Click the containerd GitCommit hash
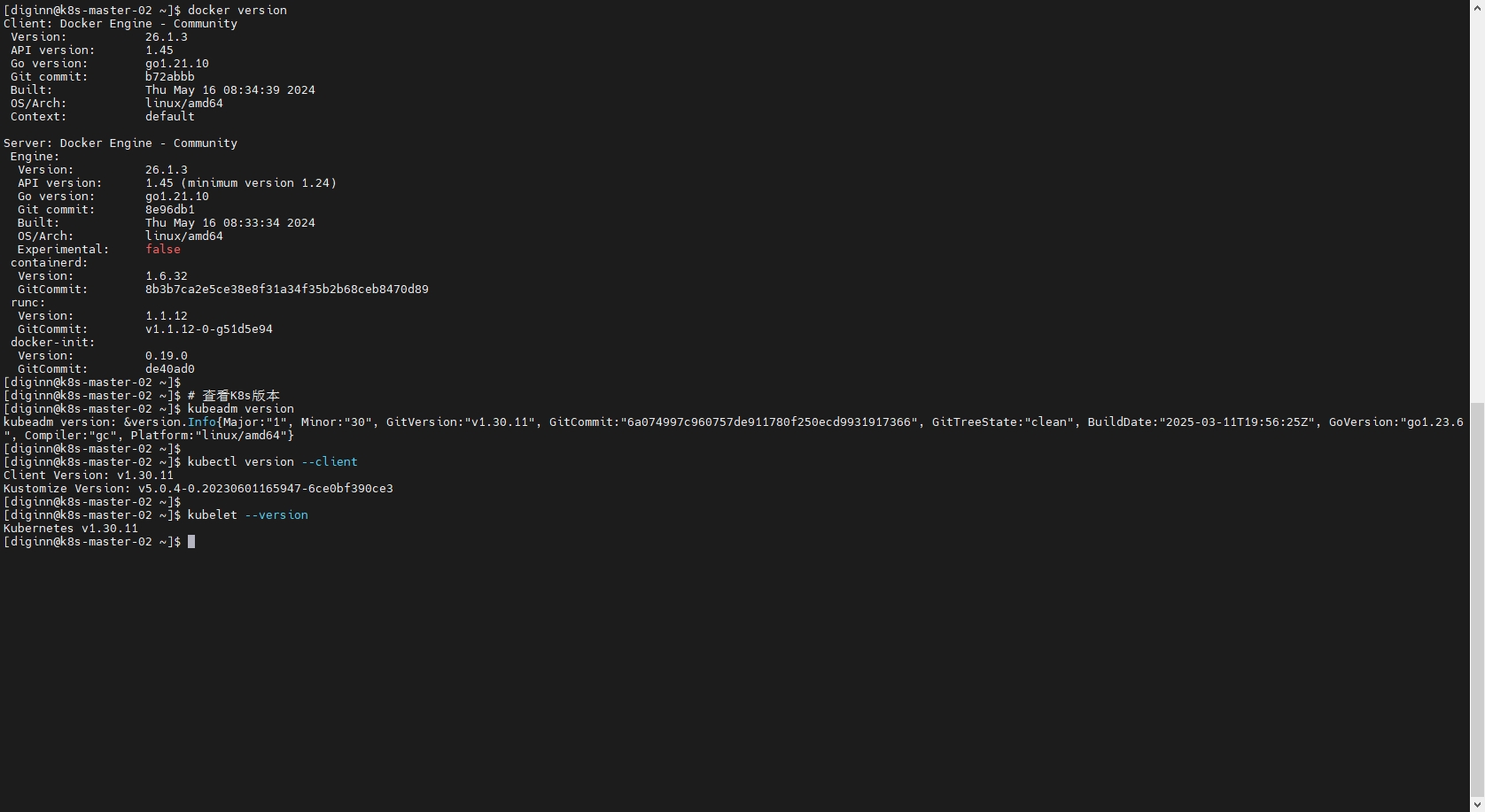This screenshot has width=1485, height=812. 287,290
